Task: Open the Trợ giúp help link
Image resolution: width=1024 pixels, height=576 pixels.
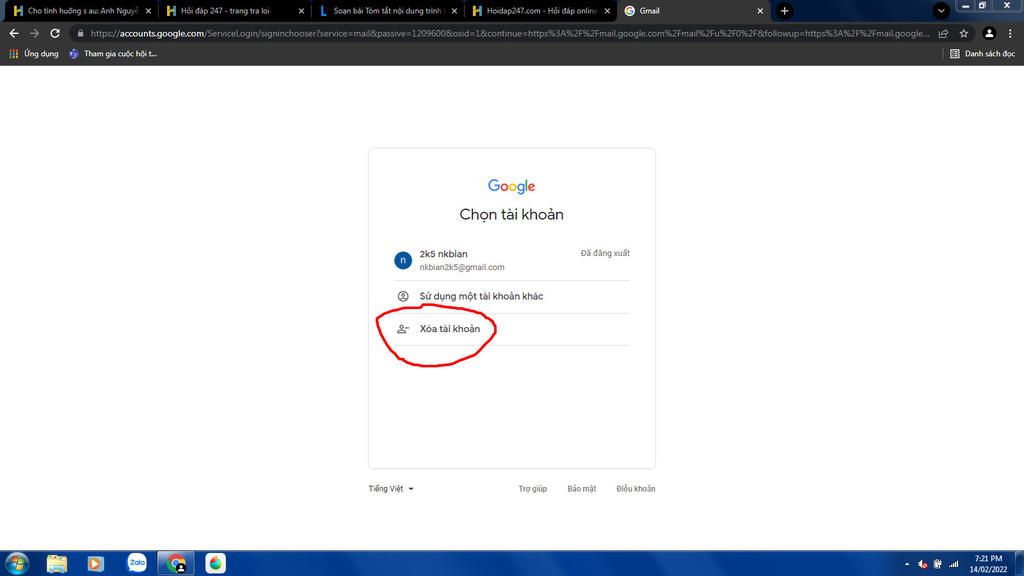Action: click(532, 488)
